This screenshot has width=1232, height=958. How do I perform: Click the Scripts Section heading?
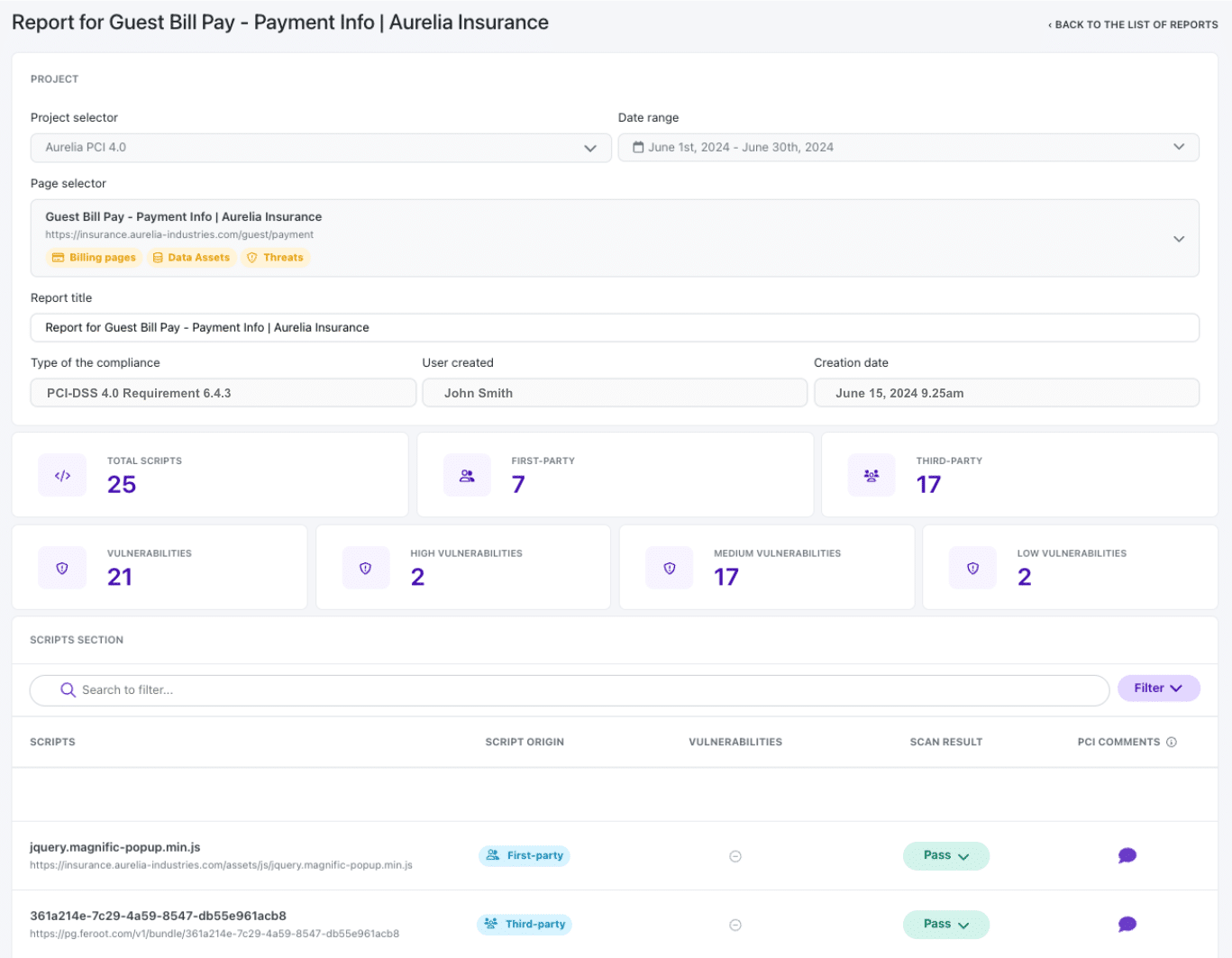(x=77, y=640)
